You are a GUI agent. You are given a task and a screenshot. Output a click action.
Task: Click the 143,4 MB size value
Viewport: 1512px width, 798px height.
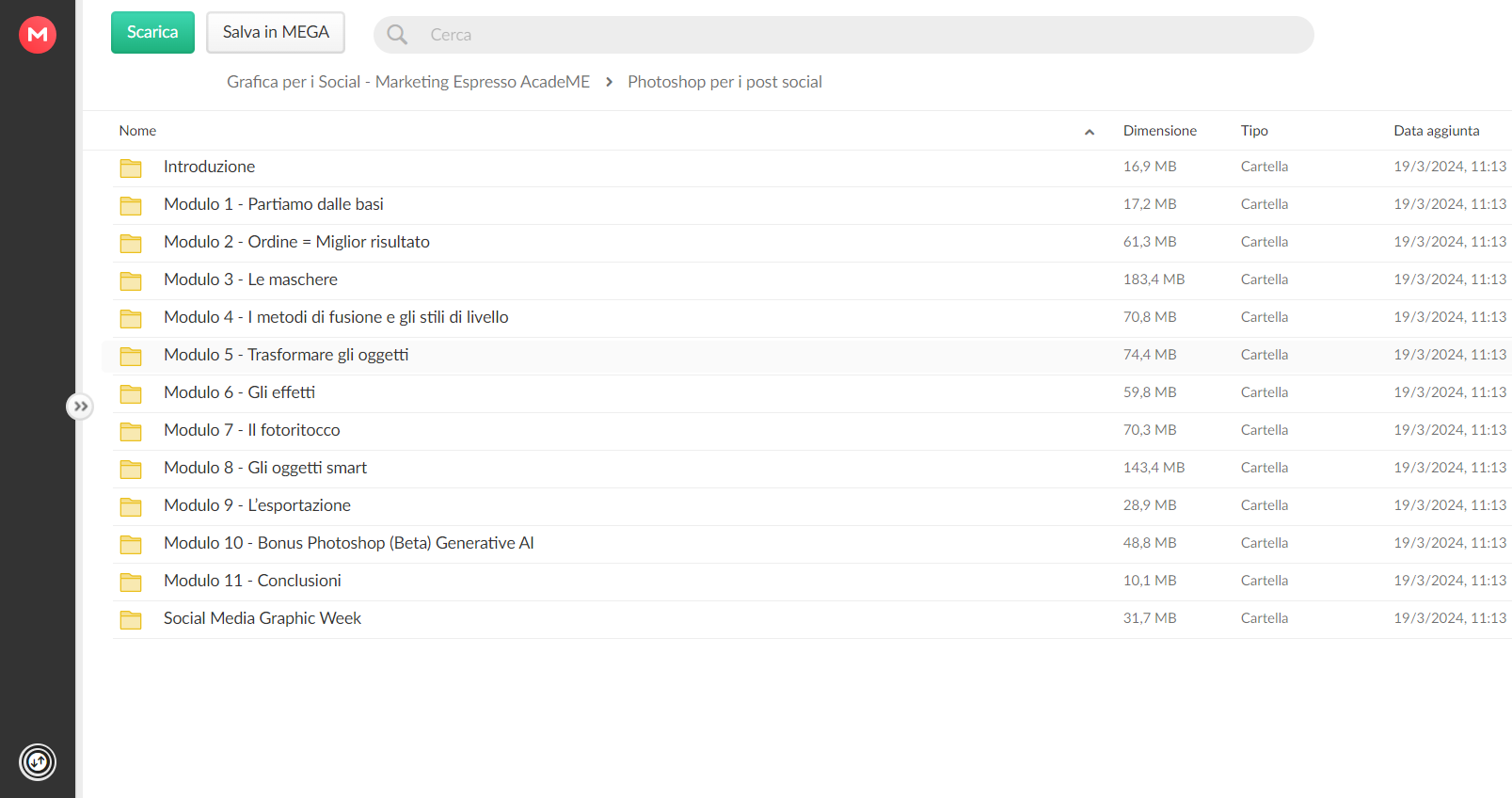[1154, 468]
